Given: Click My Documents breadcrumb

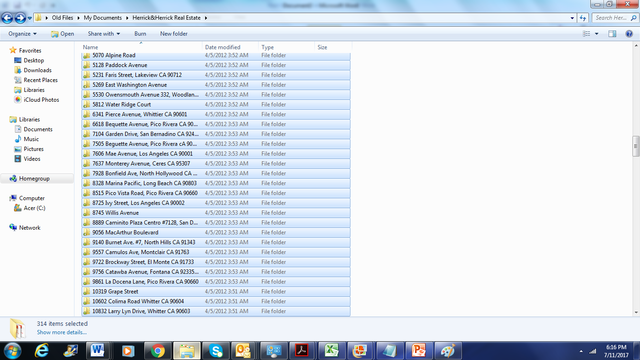Looking at the screenshot, I should [x=102, y=18].
